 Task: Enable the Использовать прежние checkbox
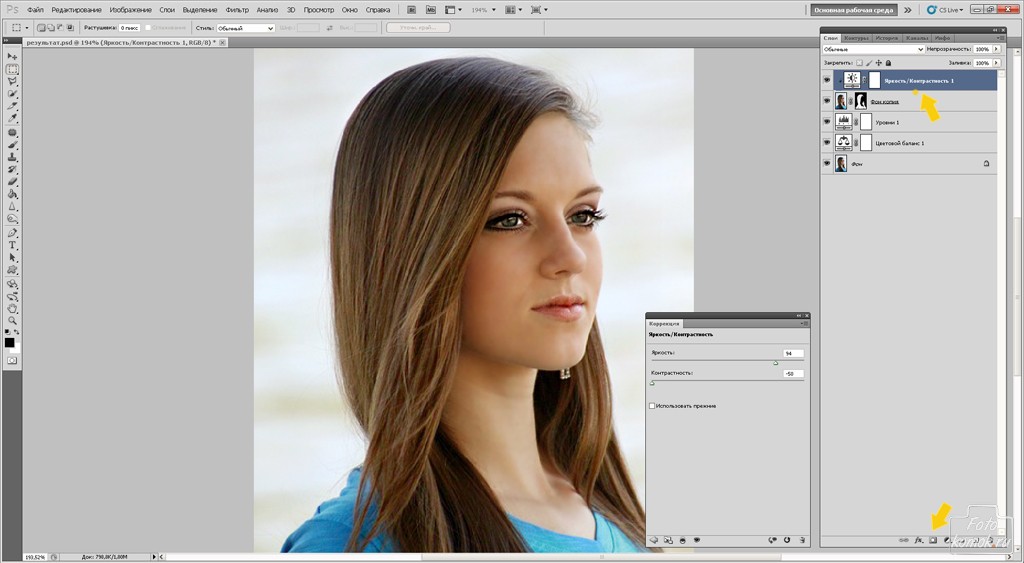click(x=652, y=406)
